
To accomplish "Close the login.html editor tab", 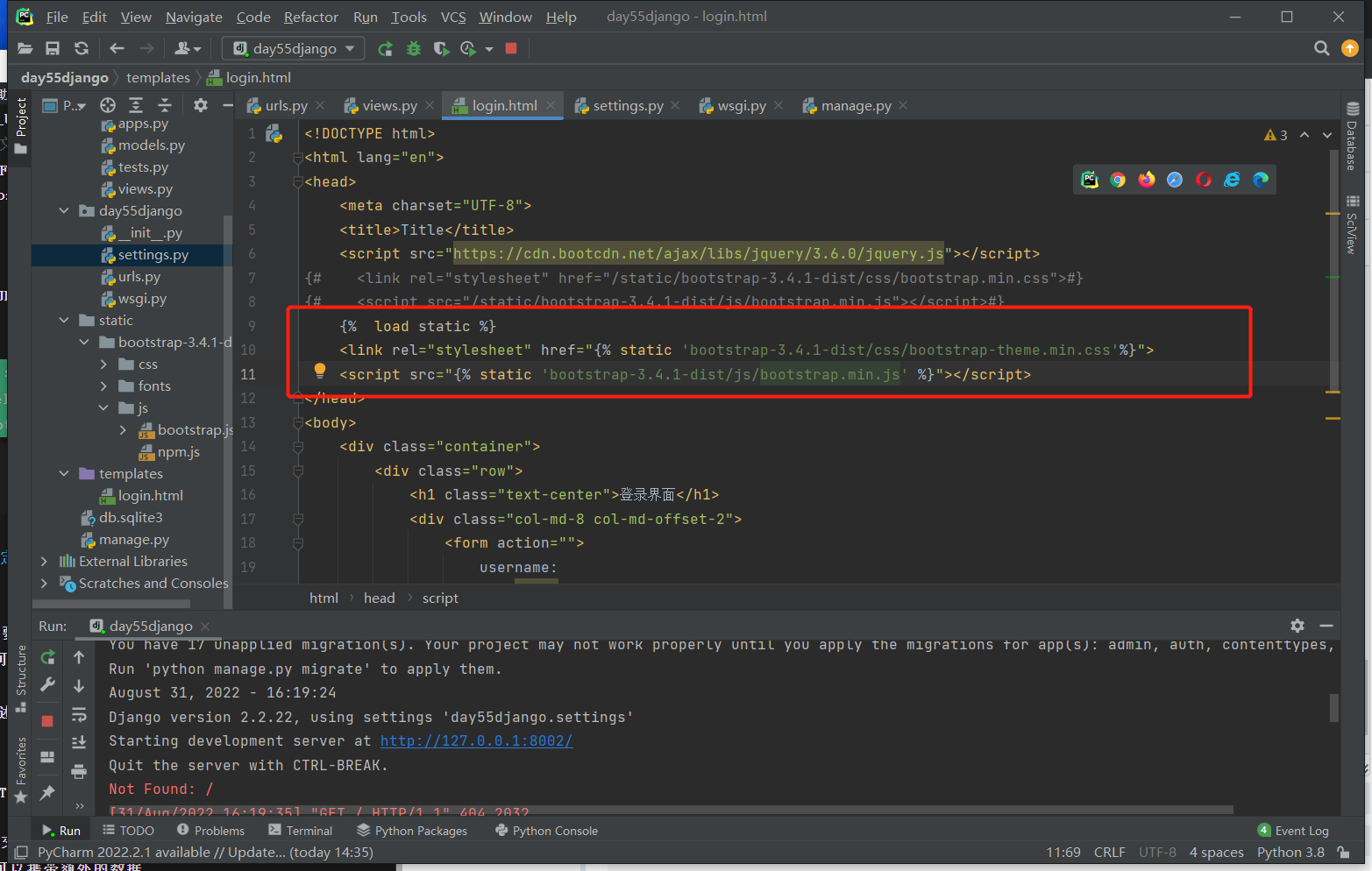I will [551, 105].
